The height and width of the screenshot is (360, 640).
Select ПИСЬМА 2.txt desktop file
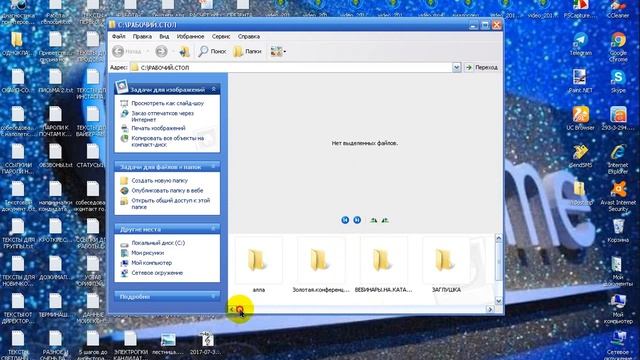55,81
